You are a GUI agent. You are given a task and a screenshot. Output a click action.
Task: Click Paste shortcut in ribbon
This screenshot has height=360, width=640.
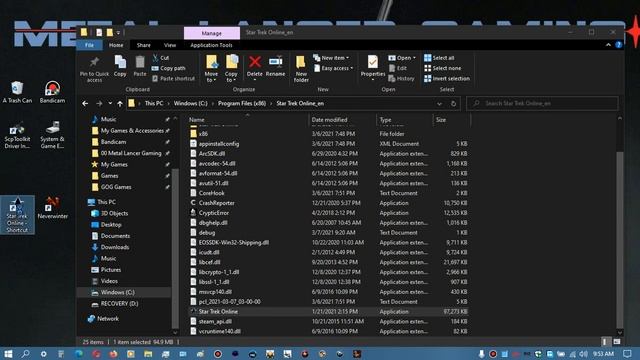click(173, 78)
